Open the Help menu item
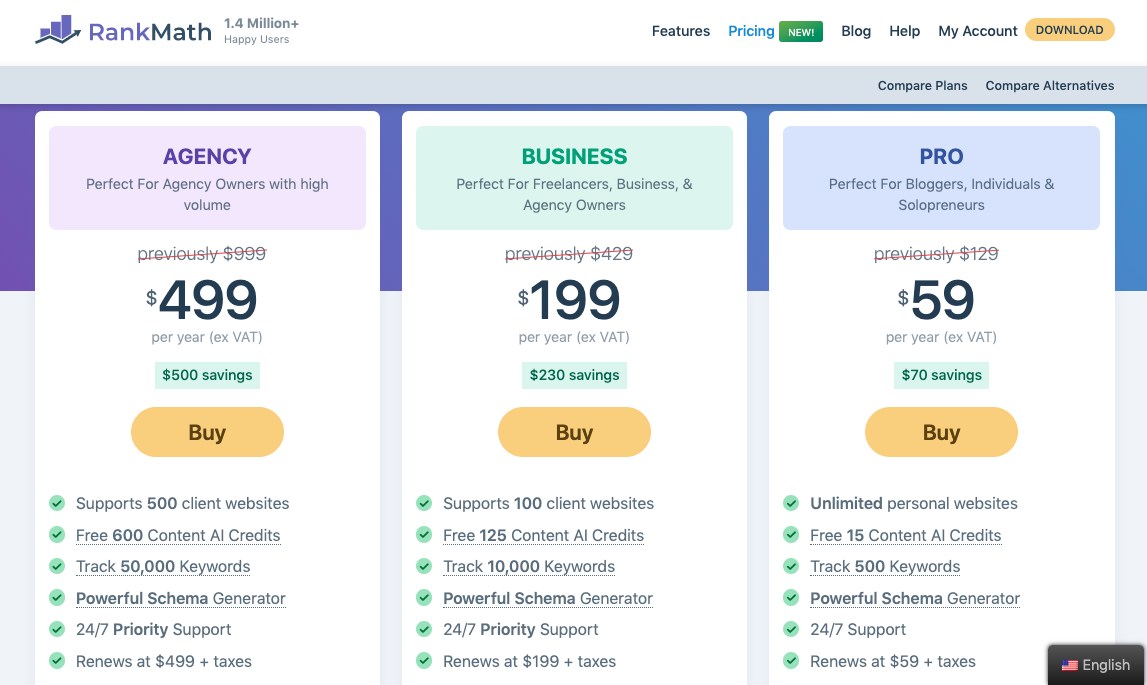This screenshot has width=1147, height=685. coord(904,31)
